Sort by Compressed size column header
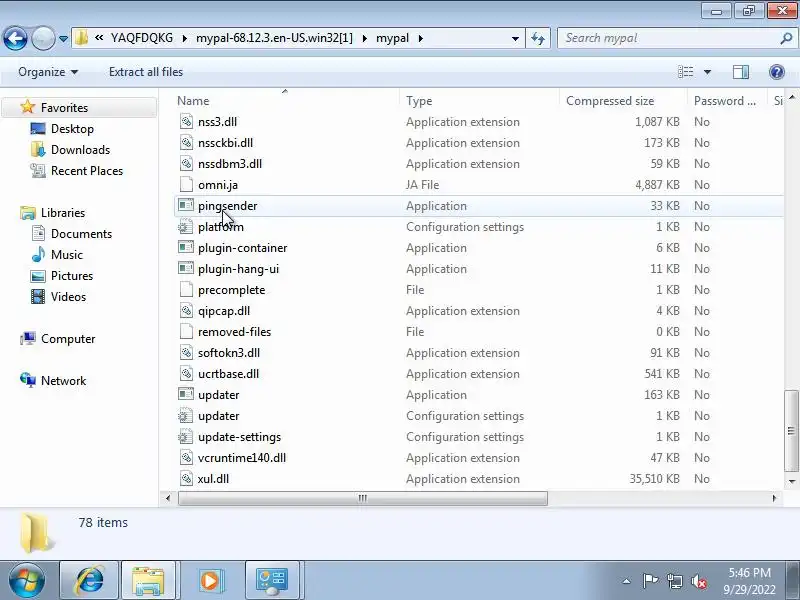The height and width of the screenshot is (600, 800). coord(610,101)
